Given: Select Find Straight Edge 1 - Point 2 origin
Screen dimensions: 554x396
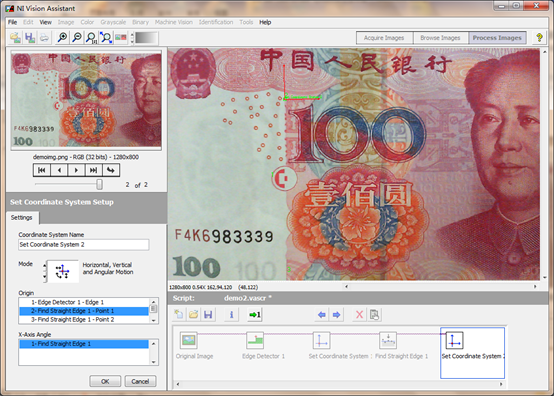Looking at the screenshot, I should (x=84, y=319).
